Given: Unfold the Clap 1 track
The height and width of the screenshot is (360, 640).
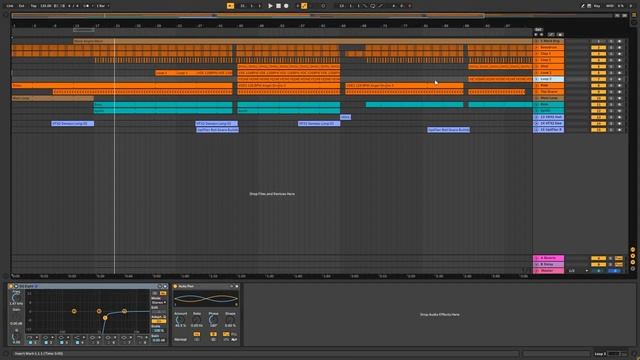Looking at the screenshot, I should tap(537, 53).
